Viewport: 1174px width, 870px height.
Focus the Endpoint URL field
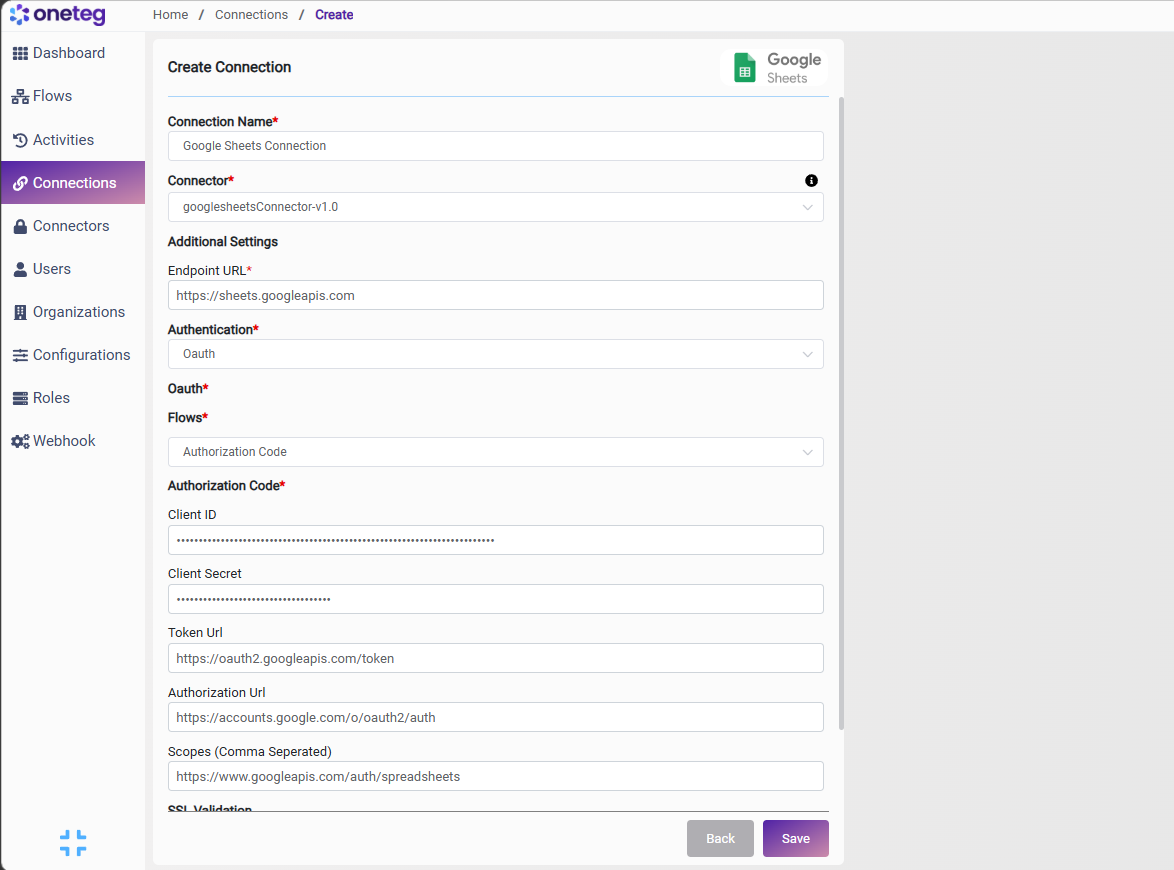[x=496, y=296]
